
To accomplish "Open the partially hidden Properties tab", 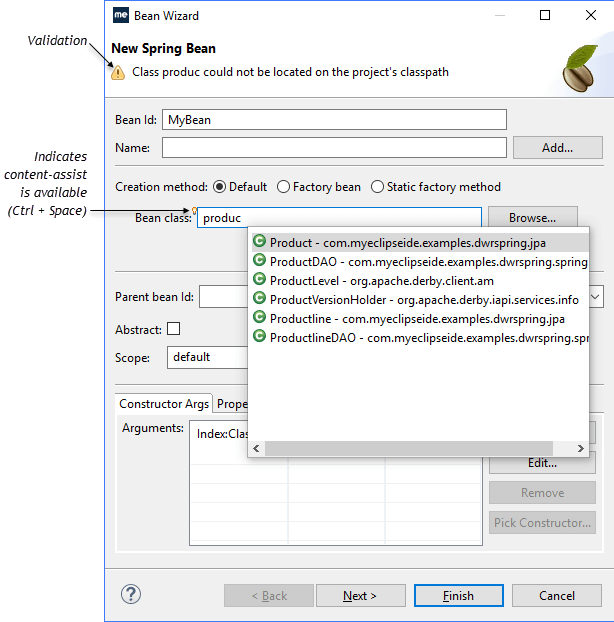I will click(231, 404).
